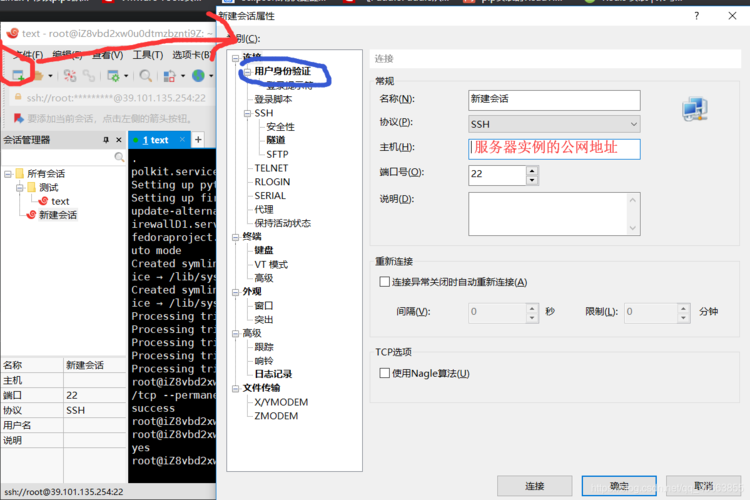
Task: Collapse the 高级 node in category tree
Action: tap(235, 333)
